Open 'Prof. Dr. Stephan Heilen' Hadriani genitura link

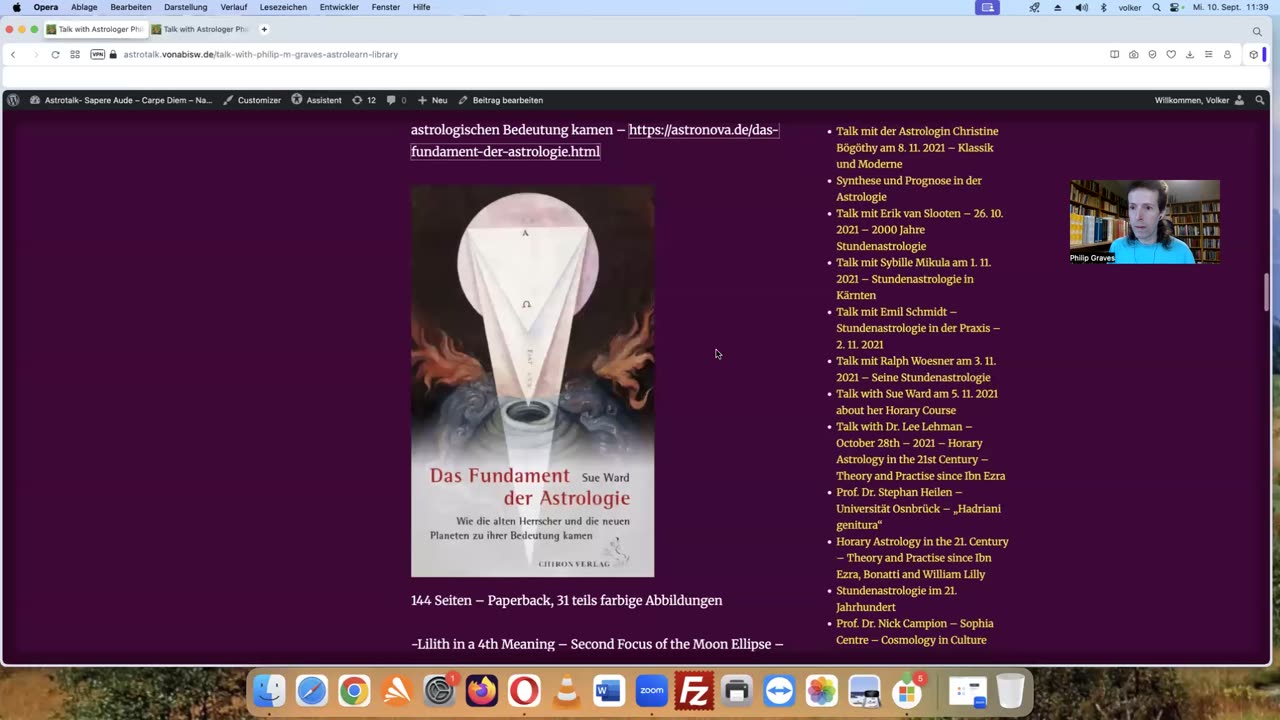point(918,508)
